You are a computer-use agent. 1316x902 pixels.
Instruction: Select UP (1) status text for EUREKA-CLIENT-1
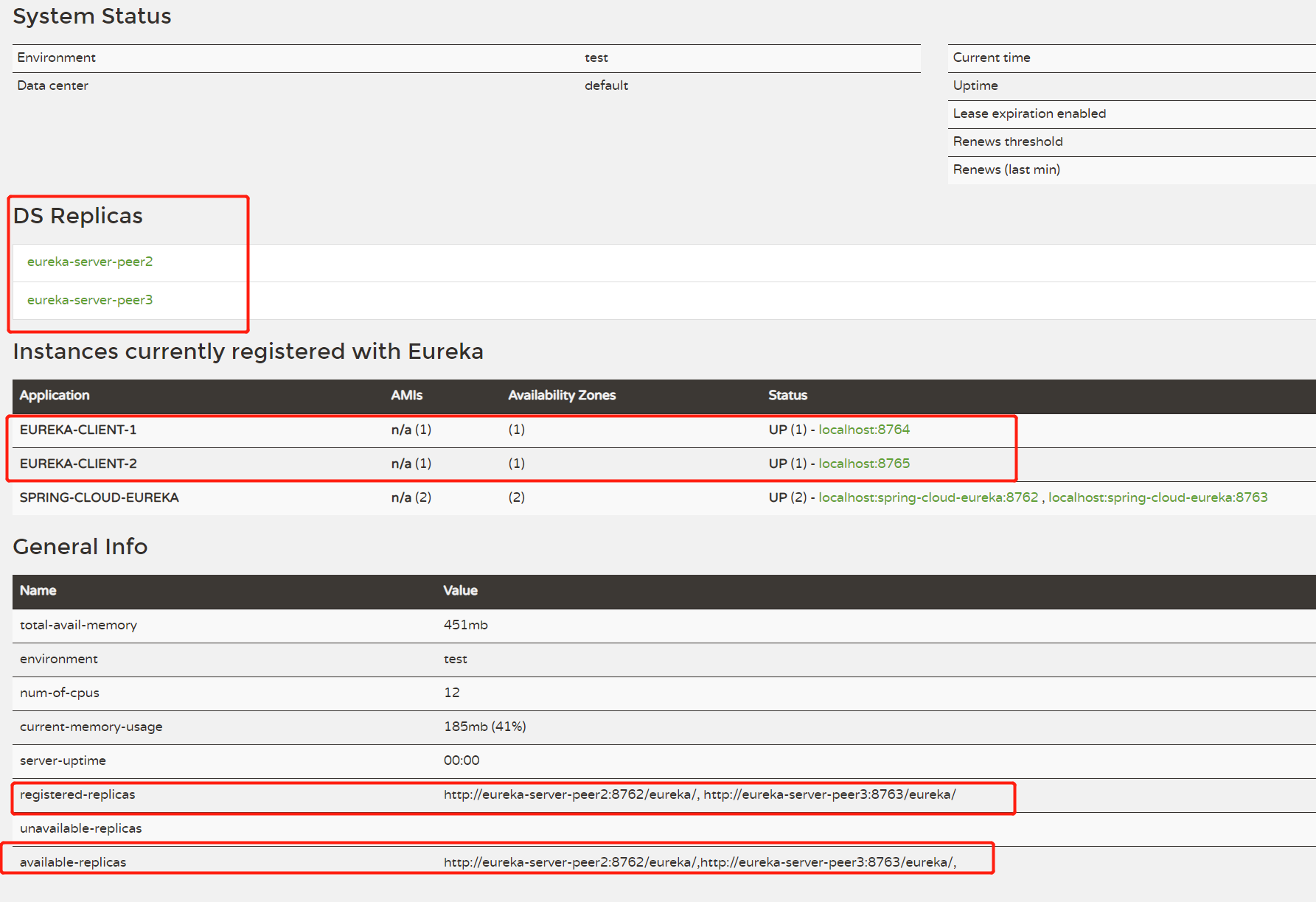[x=787, y=430]
